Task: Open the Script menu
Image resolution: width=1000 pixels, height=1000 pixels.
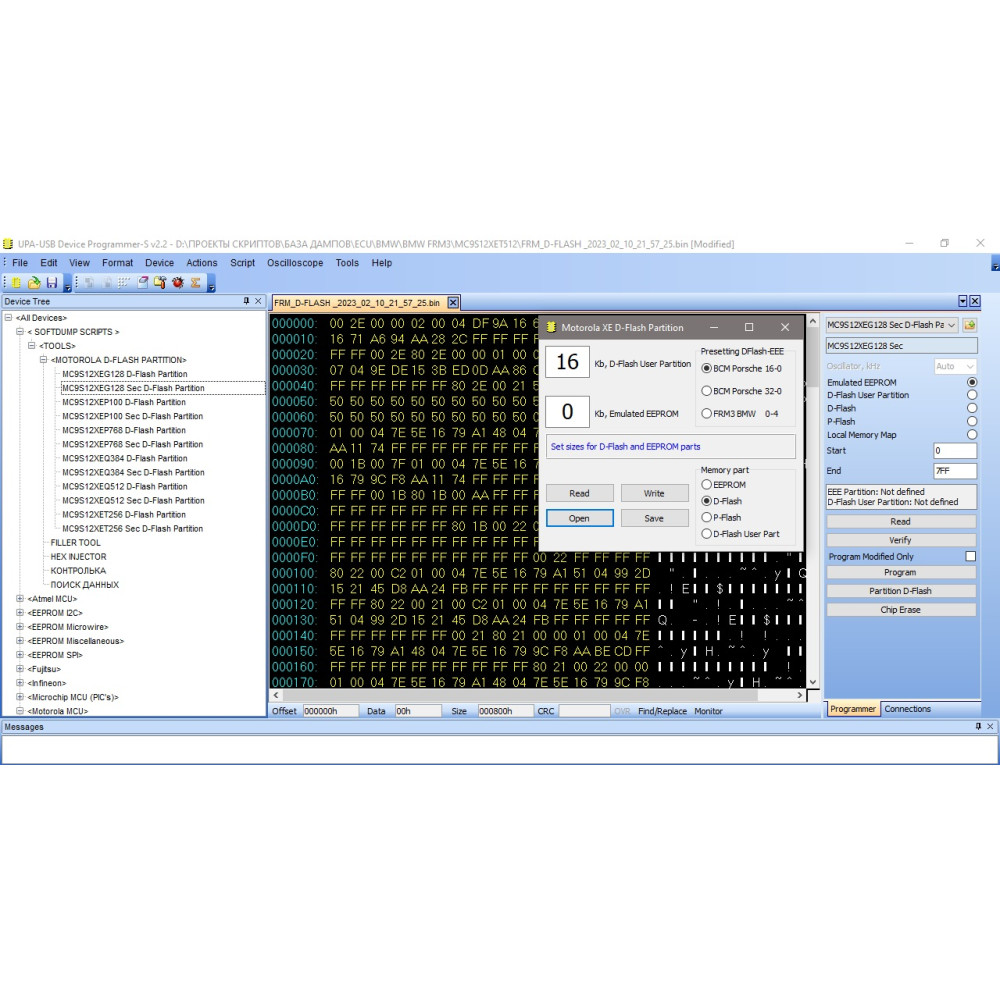Action: [x=242, y=263]
